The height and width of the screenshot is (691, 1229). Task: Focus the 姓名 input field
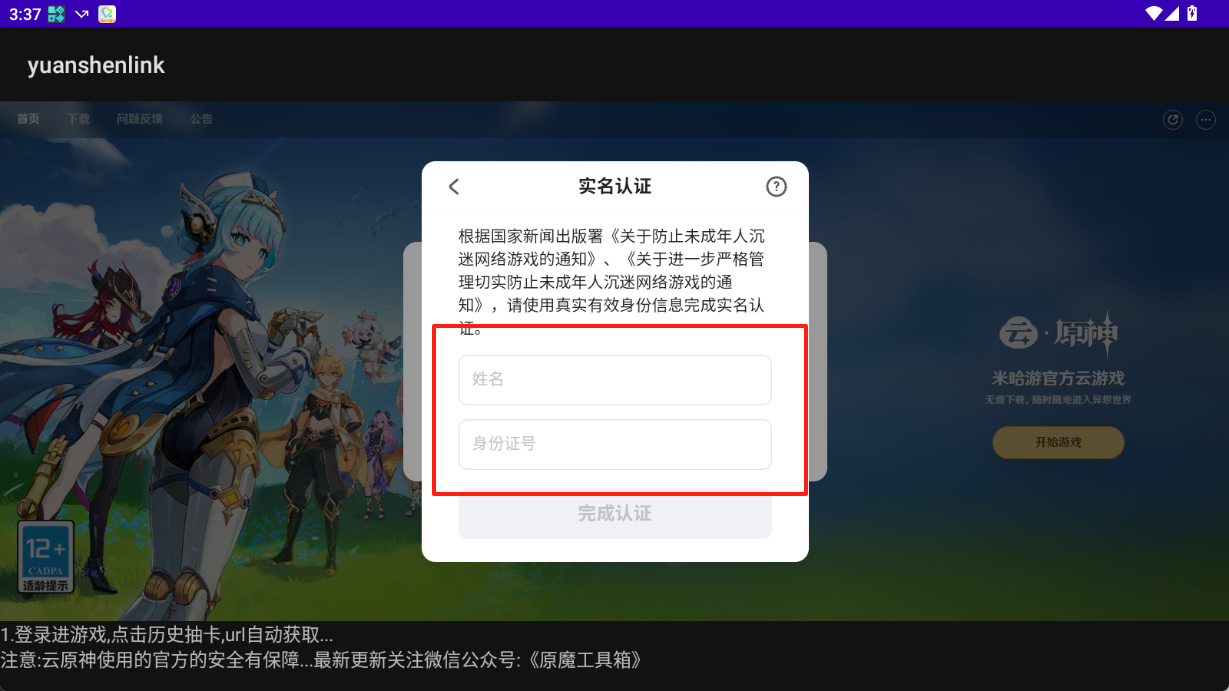[x=615, y=380]
